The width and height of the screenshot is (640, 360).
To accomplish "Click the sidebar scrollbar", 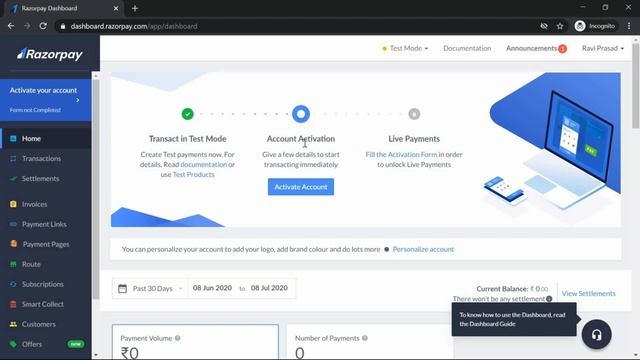I will [96, 189].
